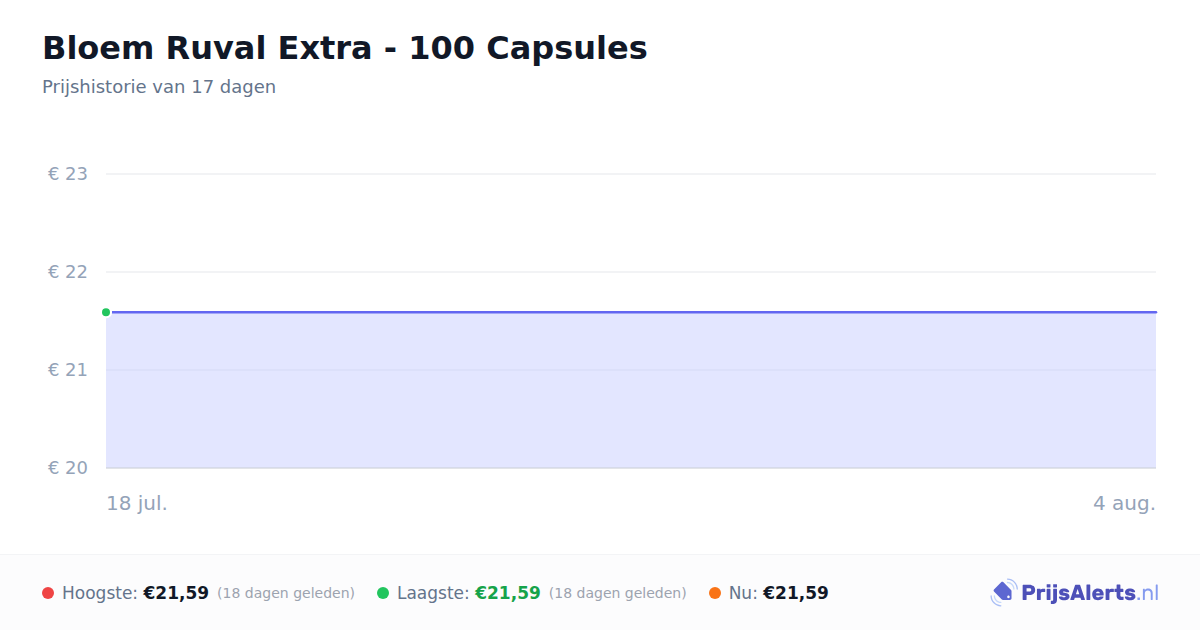Click the Hoogste €21,59 price value
The width and height of the screenshot is (1200, 630).
176,593
